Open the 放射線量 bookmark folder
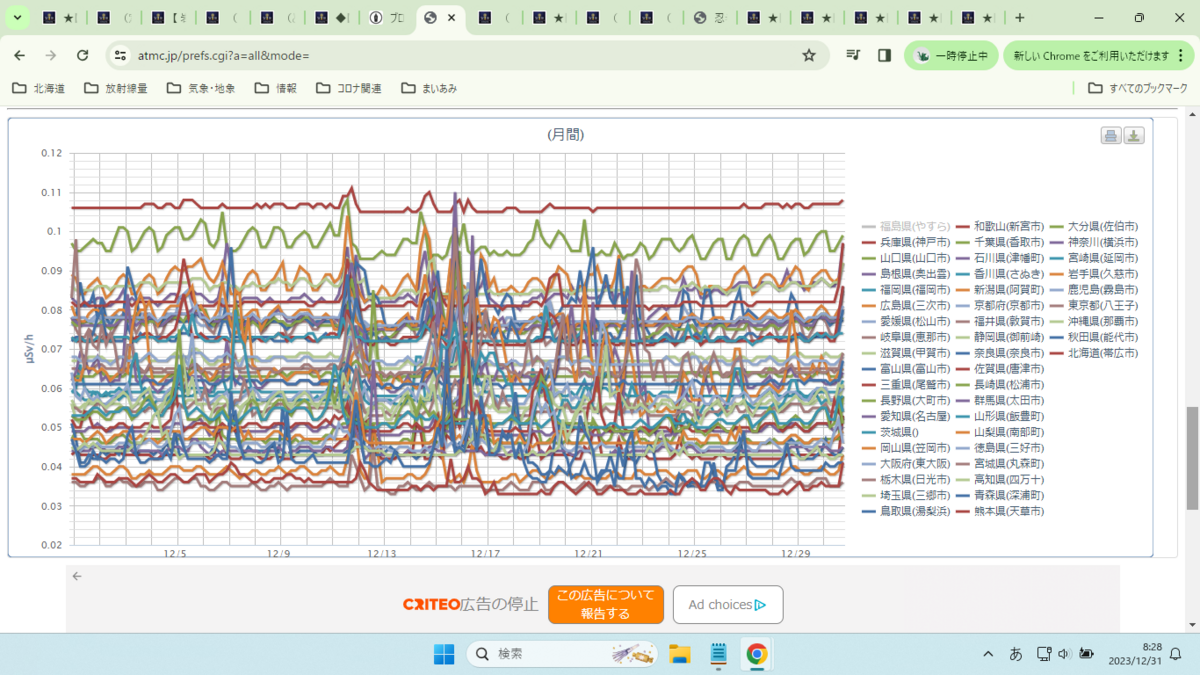The image size is (1200, 675). point(115,88)
